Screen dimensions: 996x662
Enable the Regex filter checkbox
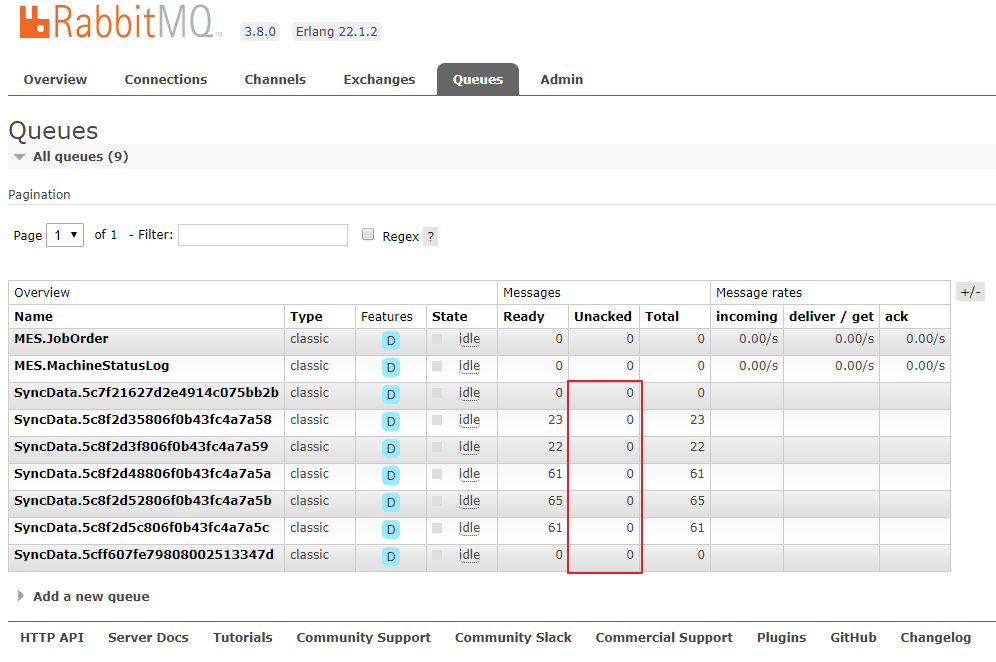pyautogui.click(x=368, y=234)
